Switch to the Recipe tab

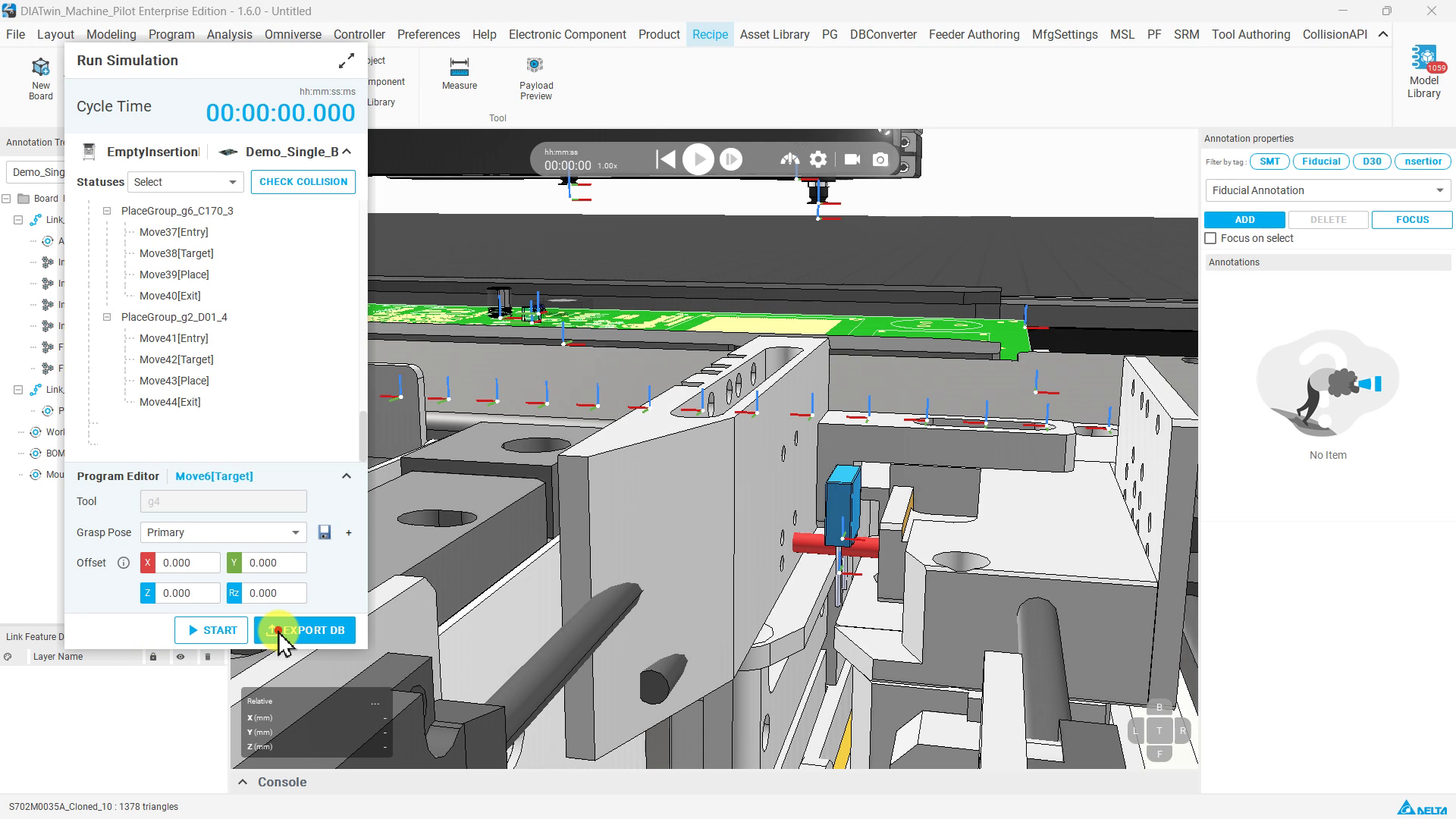pos(710,34)
